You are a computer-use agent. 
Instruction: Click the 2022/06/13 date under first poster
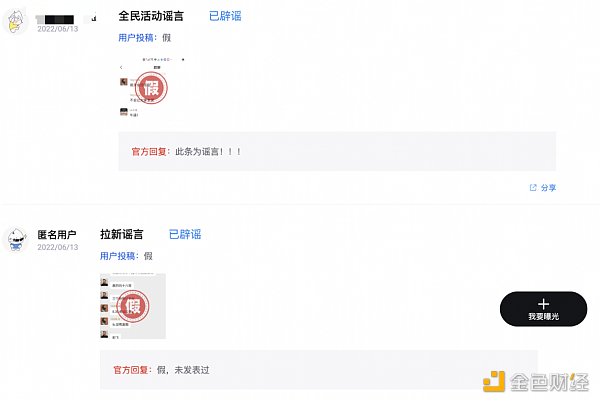(56, 30)
